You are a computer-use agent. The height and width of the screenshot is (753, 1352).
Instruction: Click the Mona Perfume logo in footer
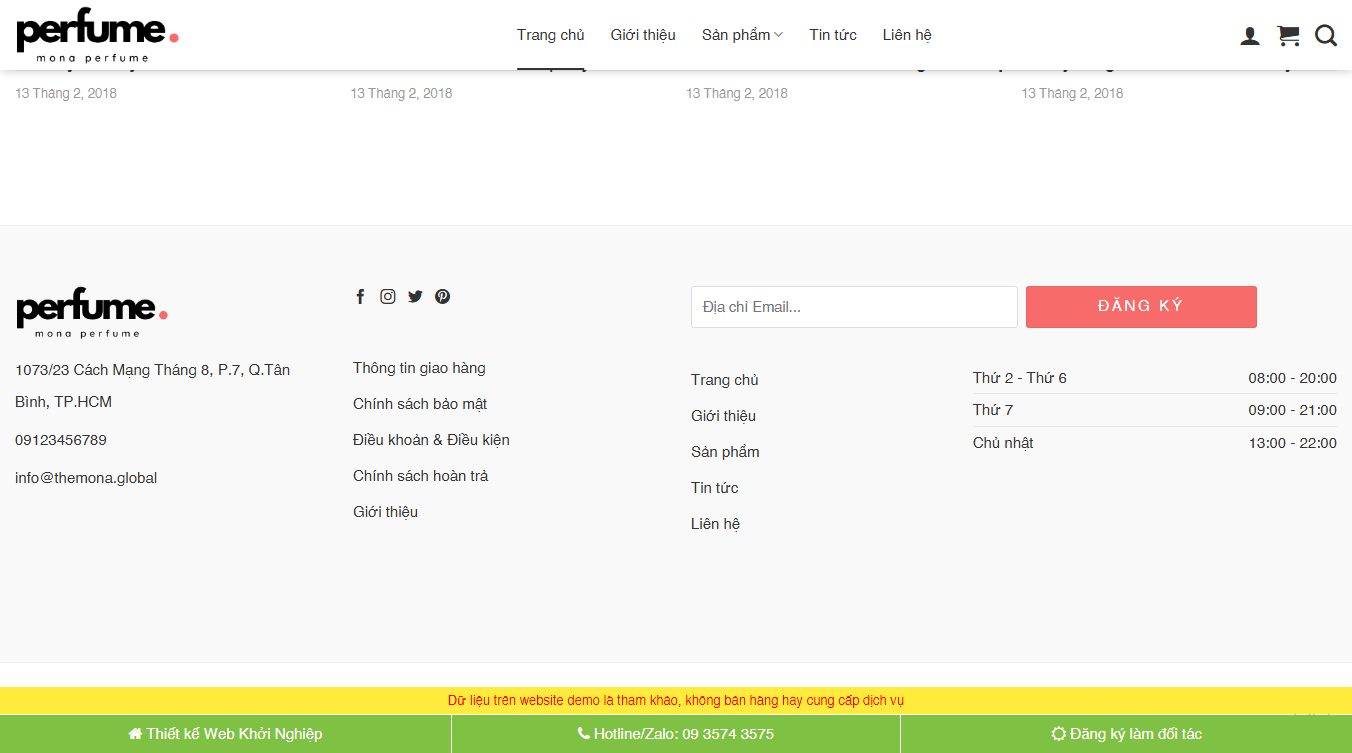pos(91,313)
